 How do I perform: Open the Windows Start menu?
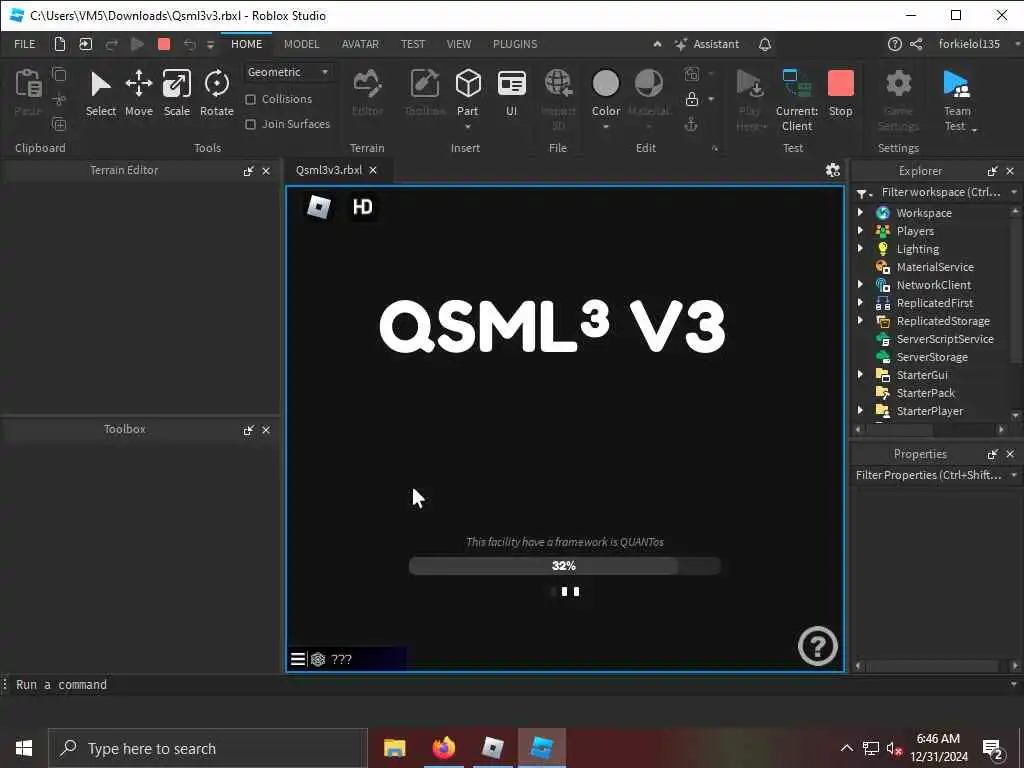point(24,748)
